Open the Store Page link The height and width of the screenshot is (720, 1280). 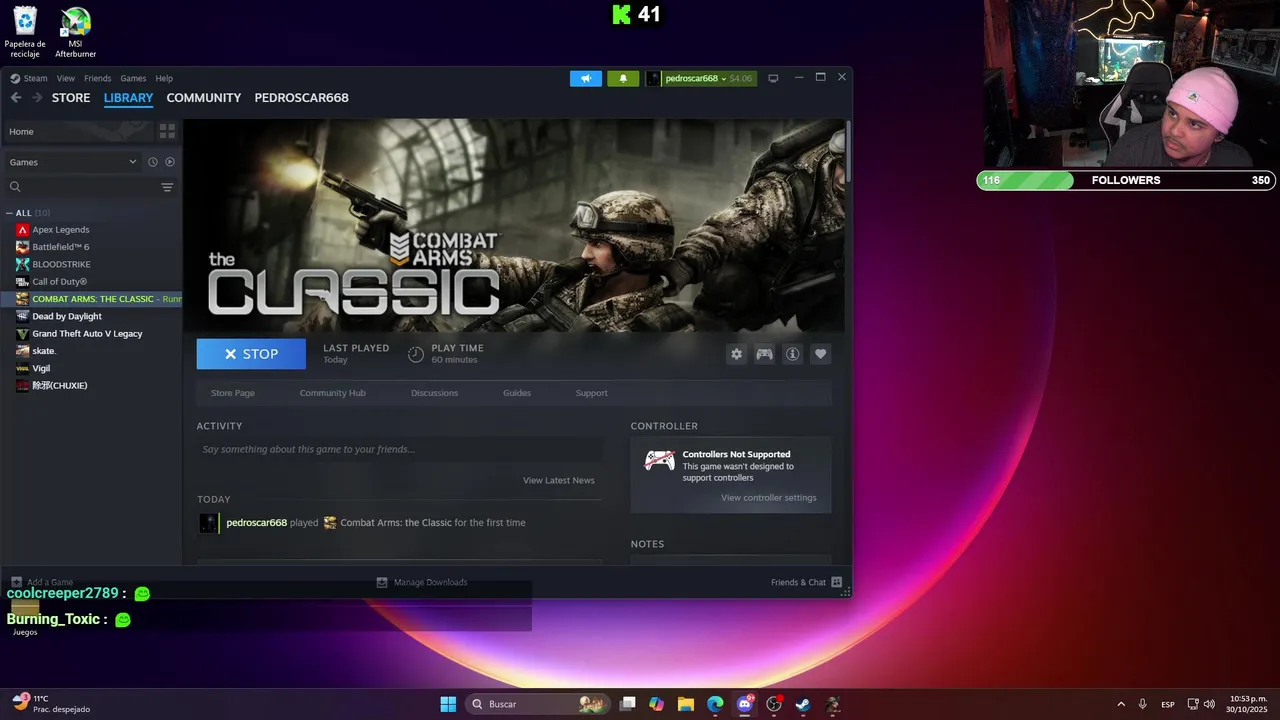233,393
